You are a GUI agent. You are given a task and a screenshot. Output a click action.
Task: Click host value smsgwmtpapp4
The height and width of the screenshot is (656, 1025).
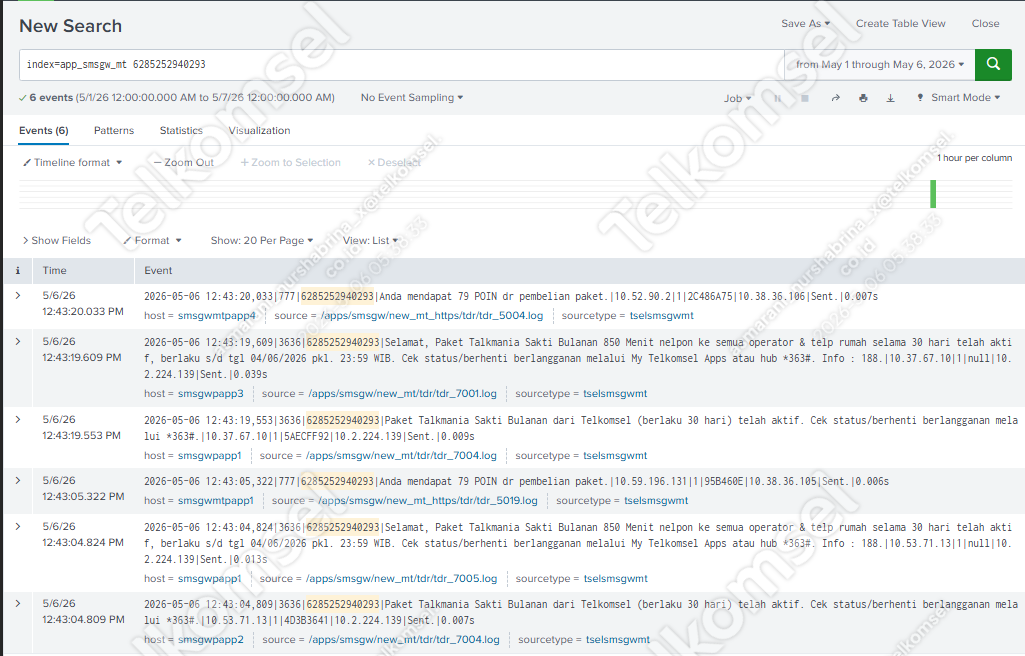(216, 316)
